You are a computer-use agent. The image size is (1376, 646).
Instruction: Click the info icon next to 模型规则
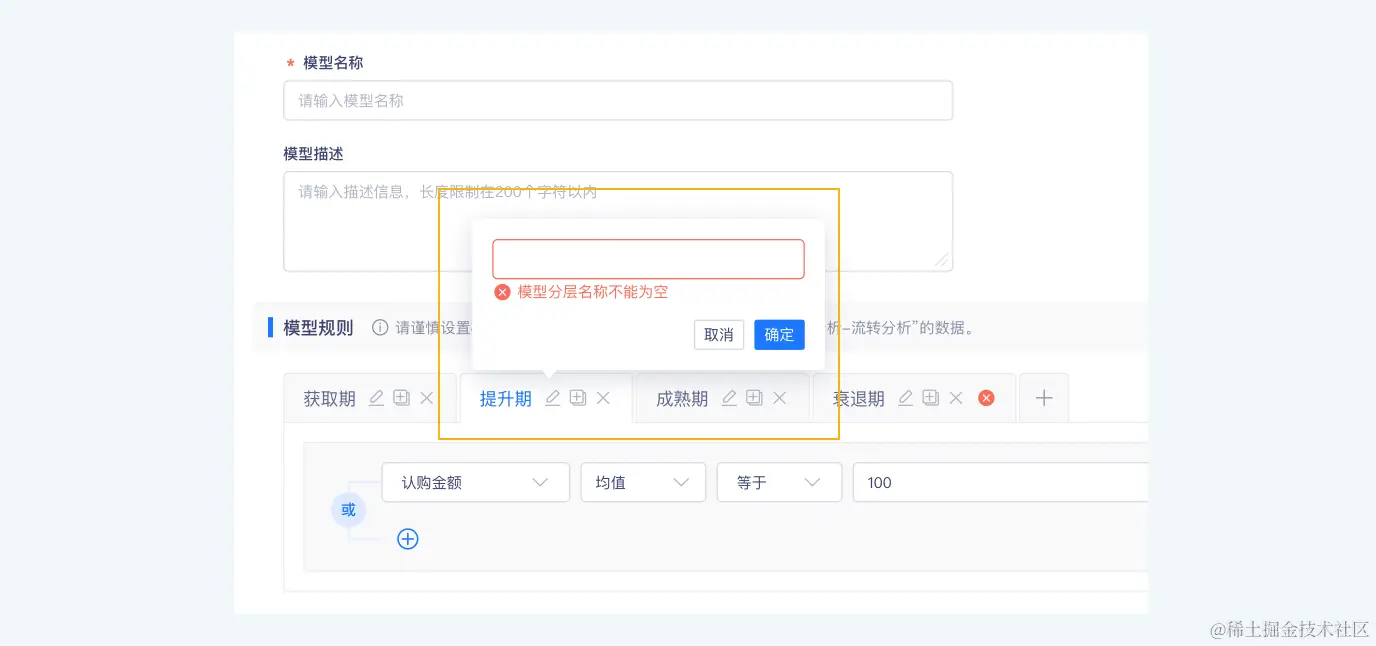click(380, 327)
